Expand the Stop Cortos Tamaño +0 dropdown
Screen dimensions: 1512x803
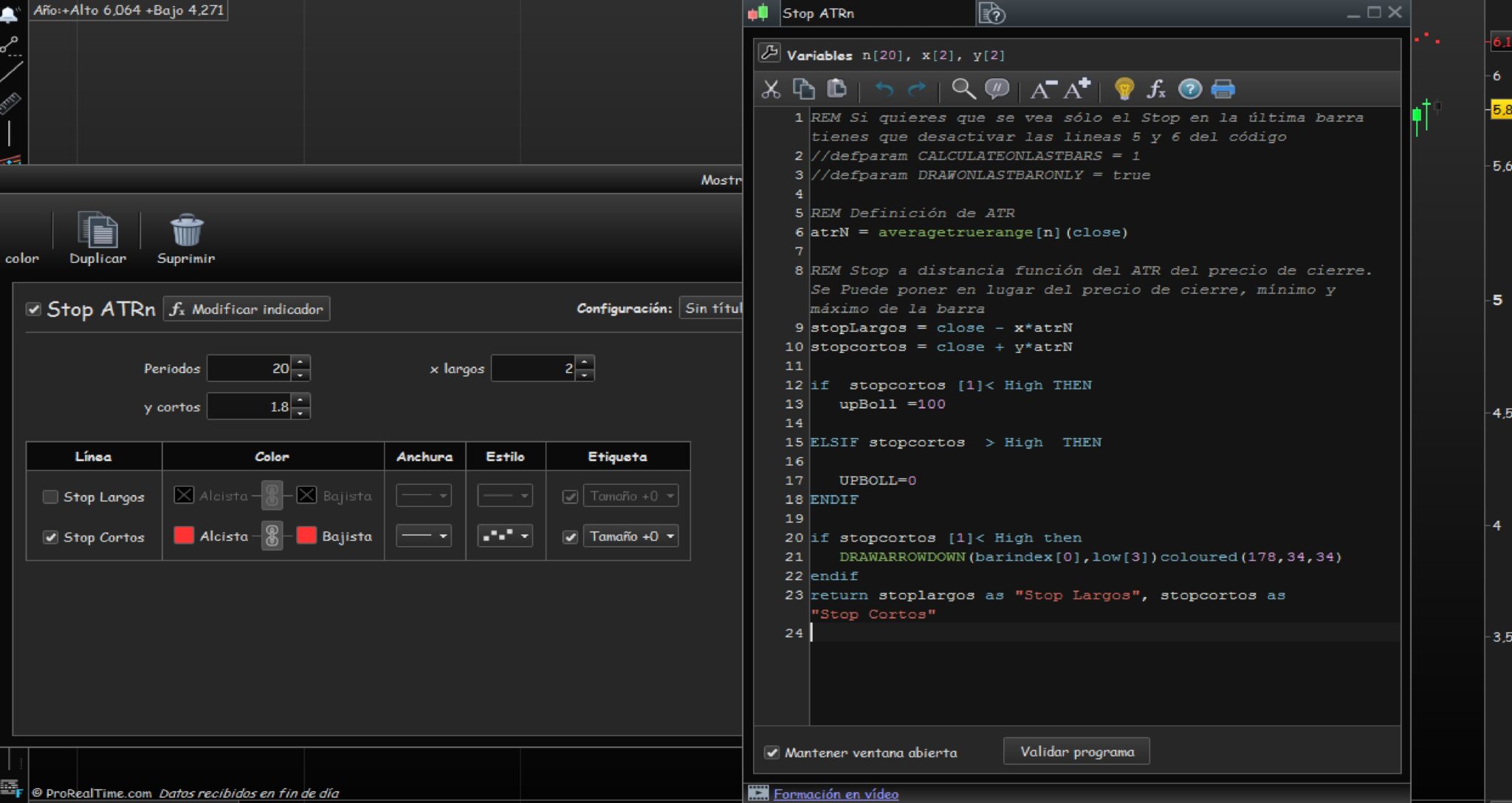pos(630,536)
